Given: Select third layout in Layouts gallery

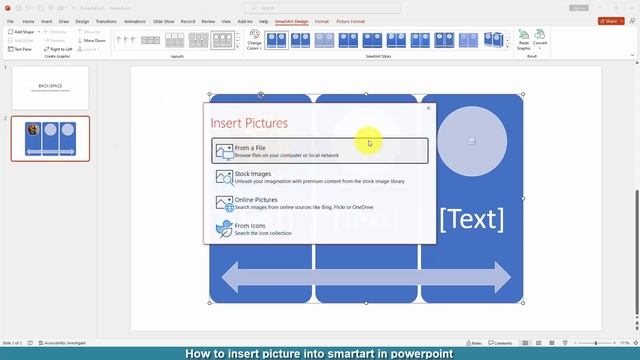Looking at the screenshot, I should point(174,40).
